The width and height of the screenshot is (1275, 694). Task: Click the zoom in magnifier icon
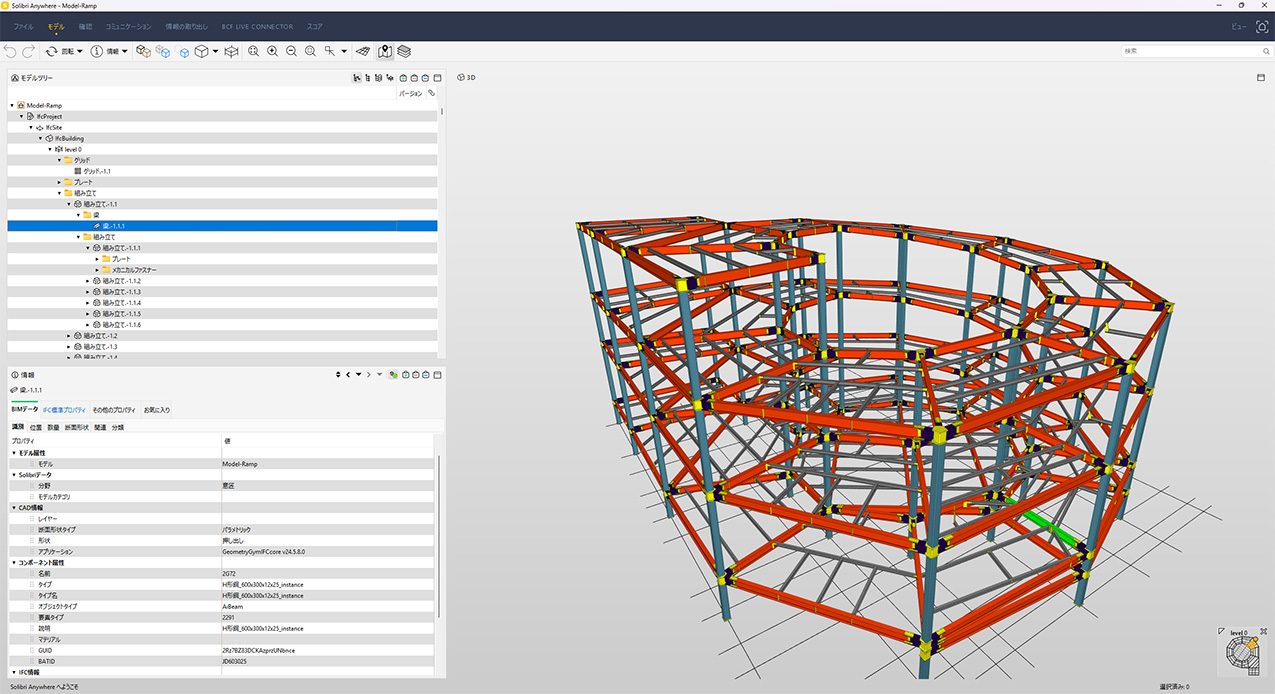pos(272,51)
